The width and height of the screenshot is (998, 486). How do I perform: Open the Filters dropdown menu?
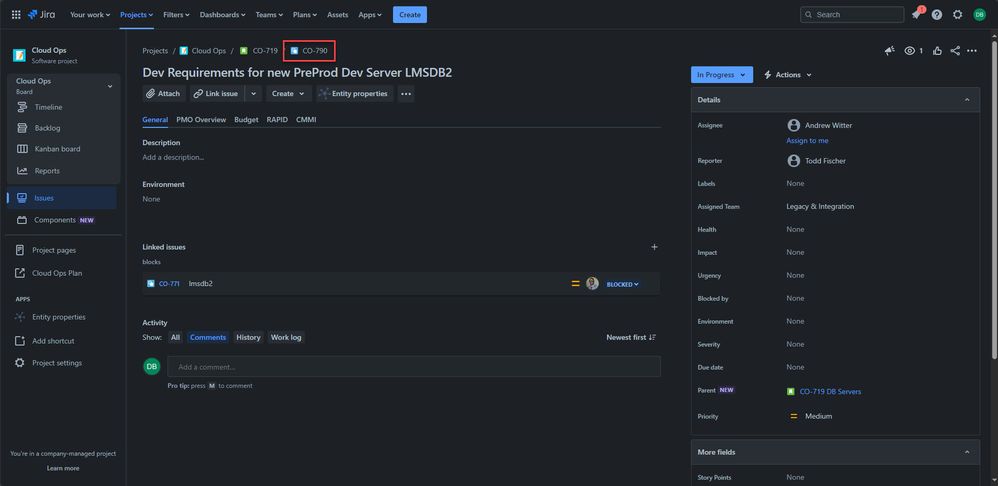pos(177,15)
